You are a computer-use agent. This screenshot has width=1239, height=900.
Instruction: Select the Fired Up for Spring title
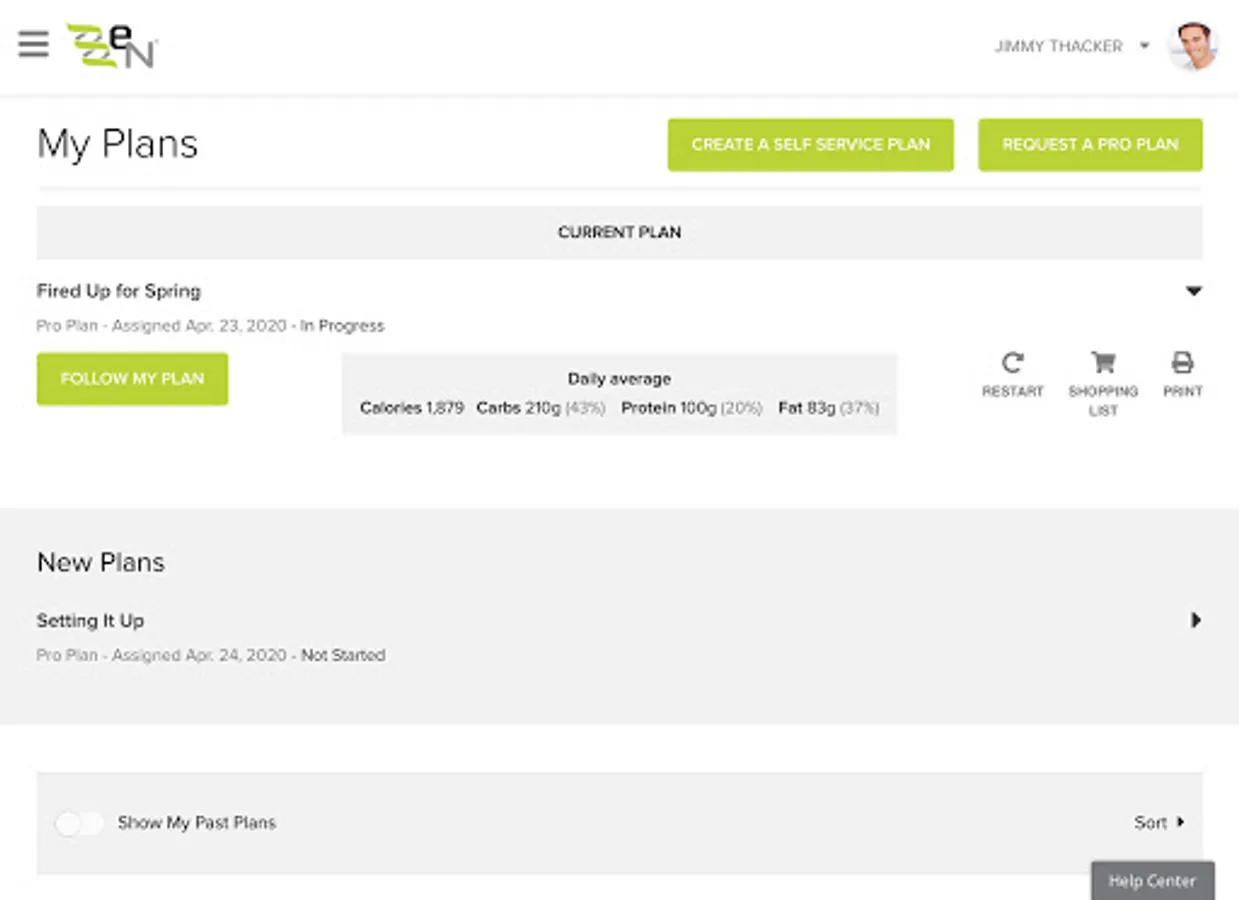pos(119,291)
